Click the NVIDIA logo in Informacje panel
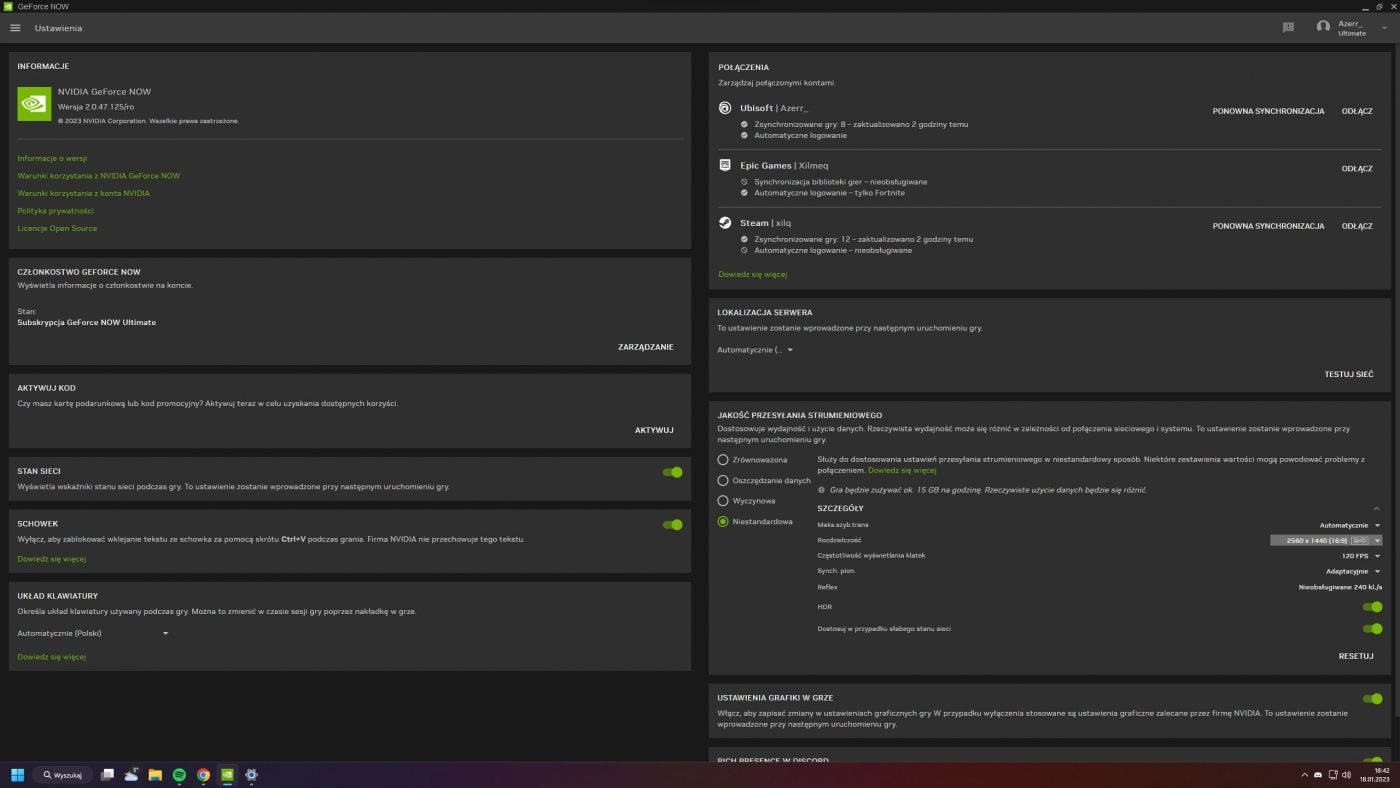This screenshot has height=788, width=1400. coord(34,104)
